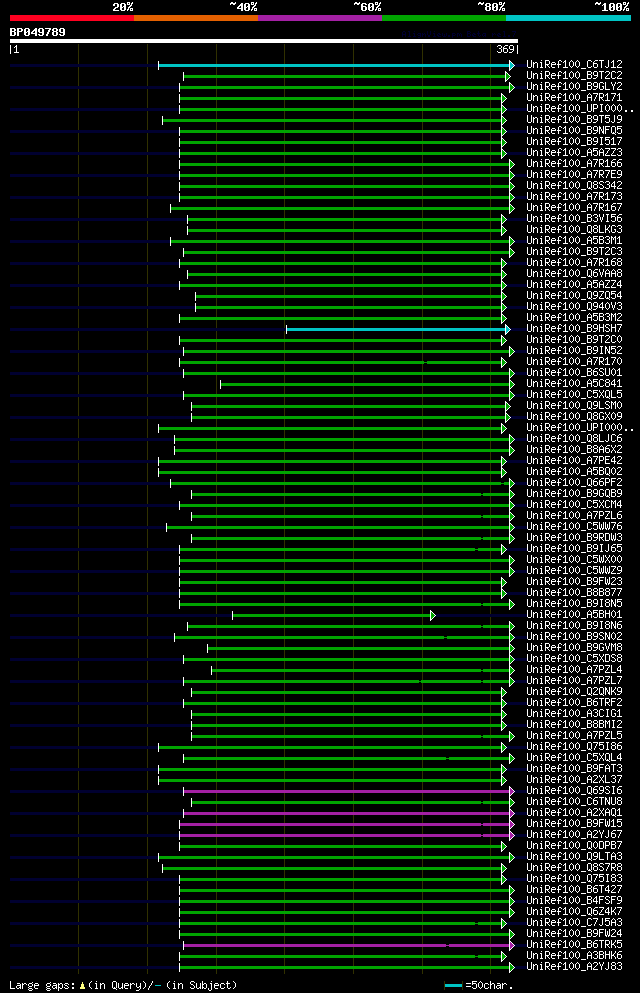Select label UniRef100_Q2QNK9
This screenshot has width=640, height=993.
(x=574, y=692)
